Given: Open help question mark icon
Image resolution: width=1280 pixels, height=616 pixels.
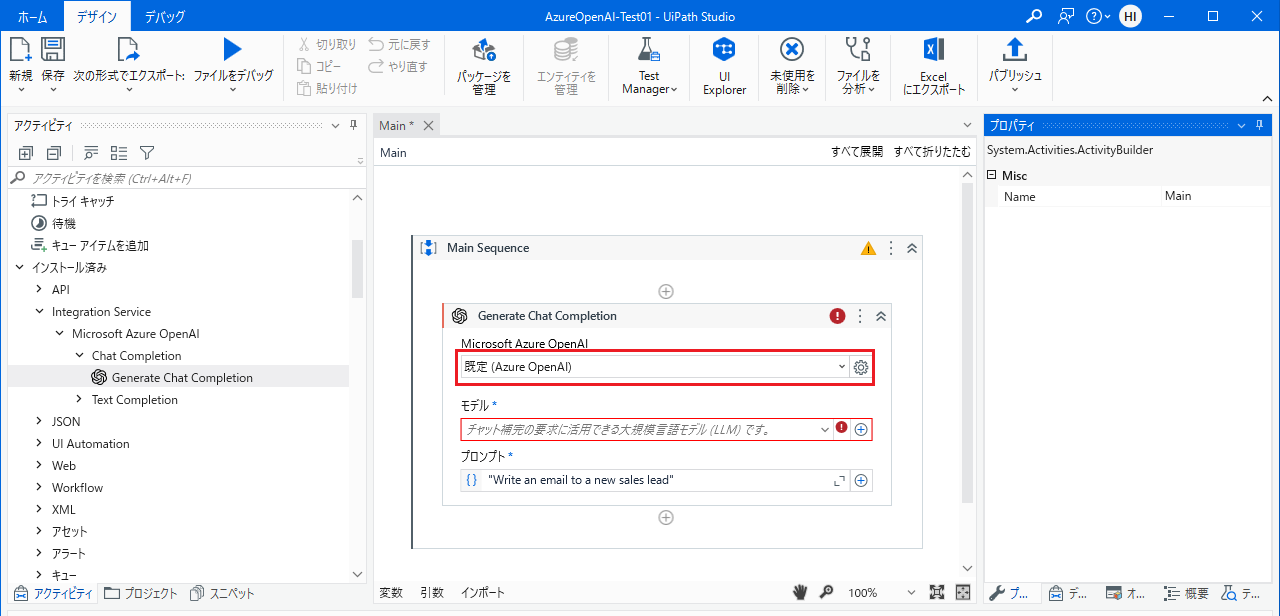Looking at the screenshot, I should [1095, 16].
